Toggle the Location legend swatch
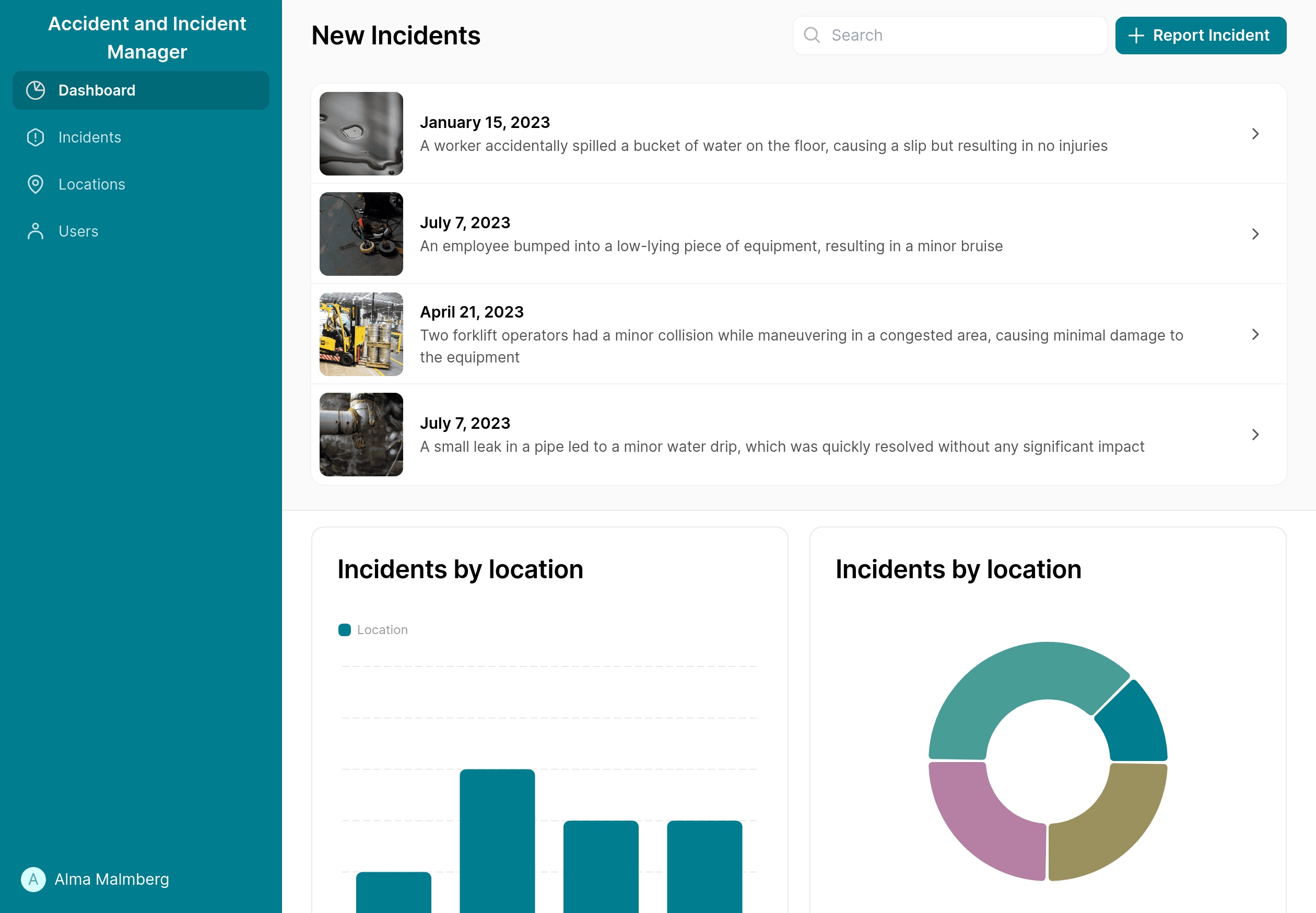Viewport: 1316px width, 913px height. [x=344, y=630]
